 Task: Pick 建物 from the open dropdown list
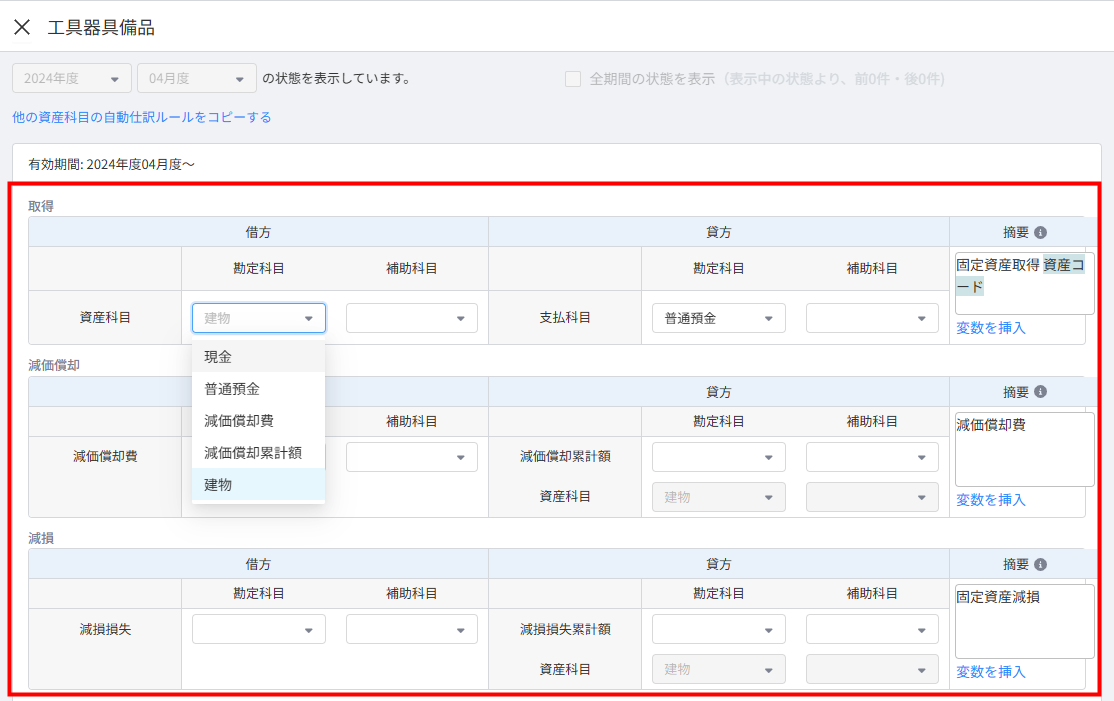(x=258, y=484)
